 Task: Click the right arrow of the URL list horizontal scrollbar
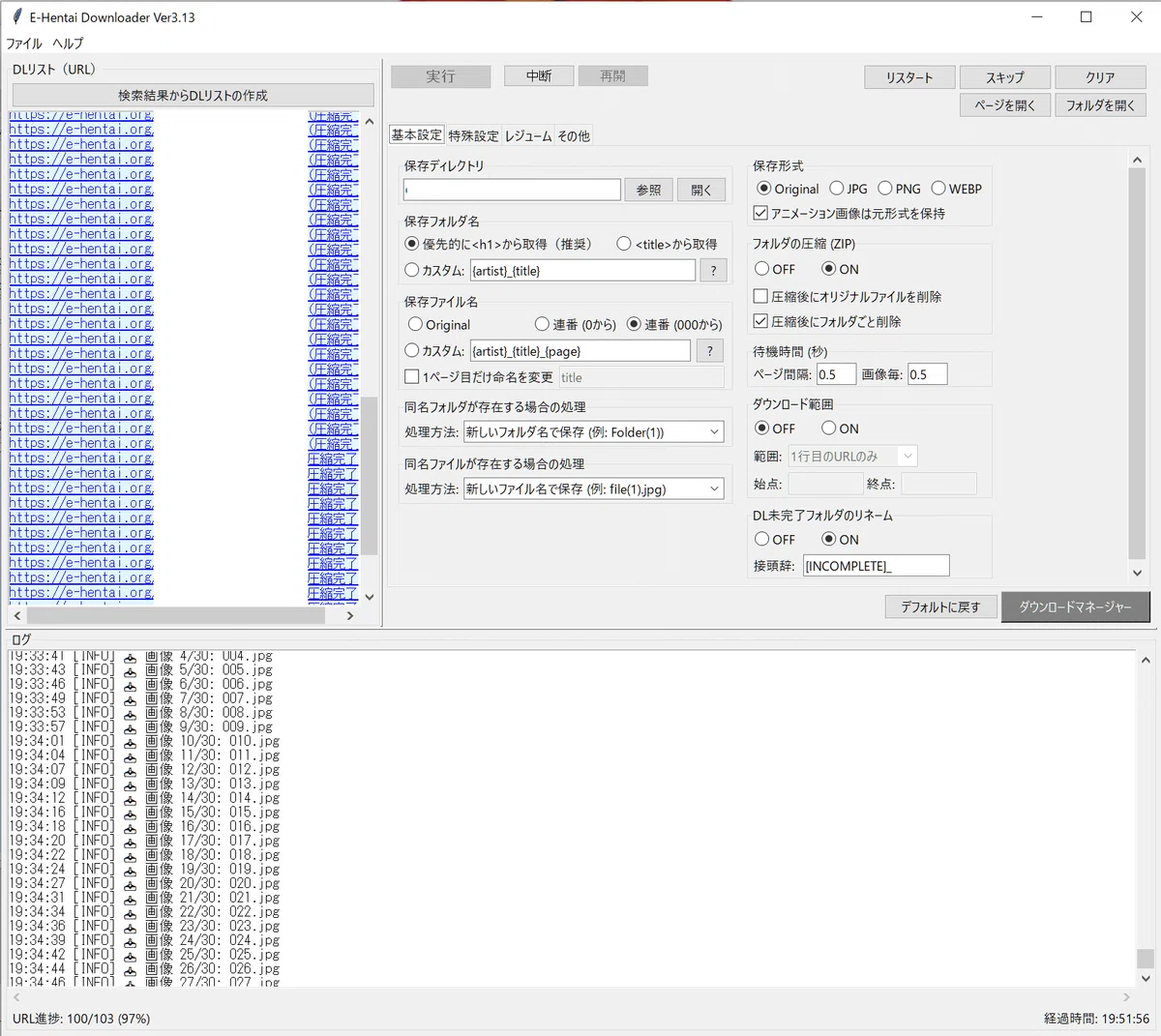click(350, 615)
